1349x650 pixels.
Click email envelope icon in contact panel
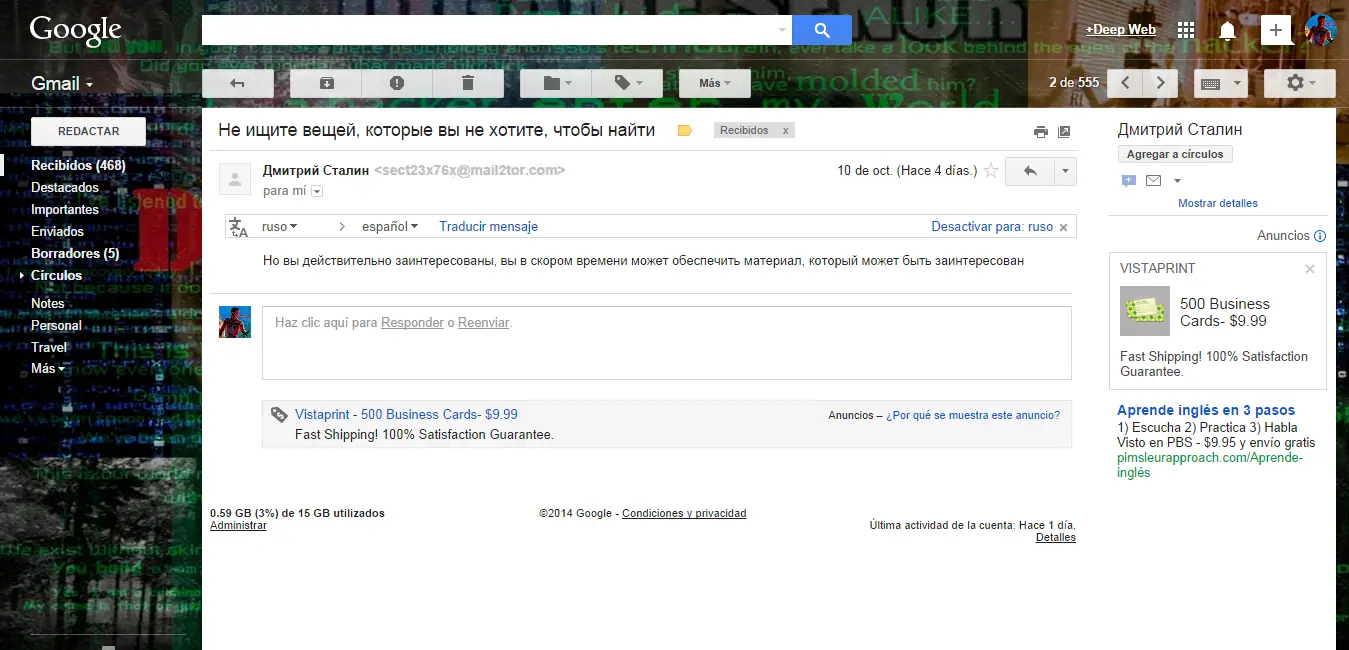pyautogui.click(x=1153, y=181)
